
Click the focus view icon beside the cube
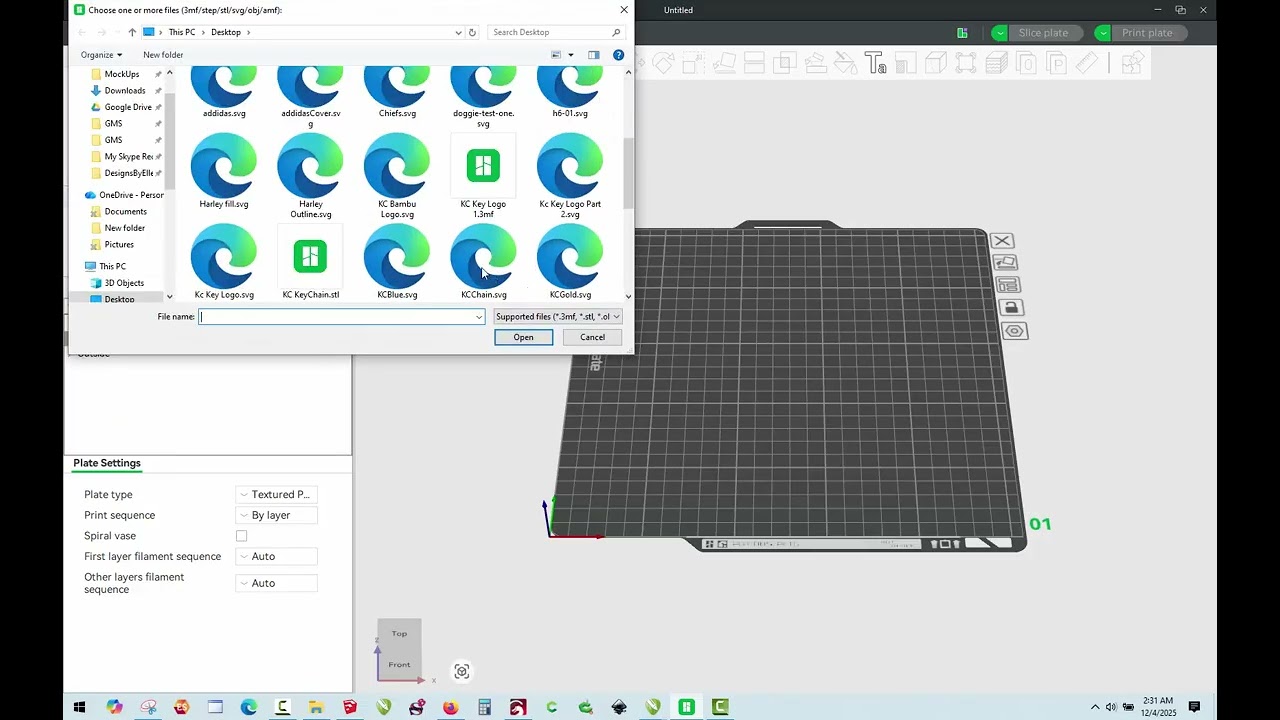[x=461, y=671]
